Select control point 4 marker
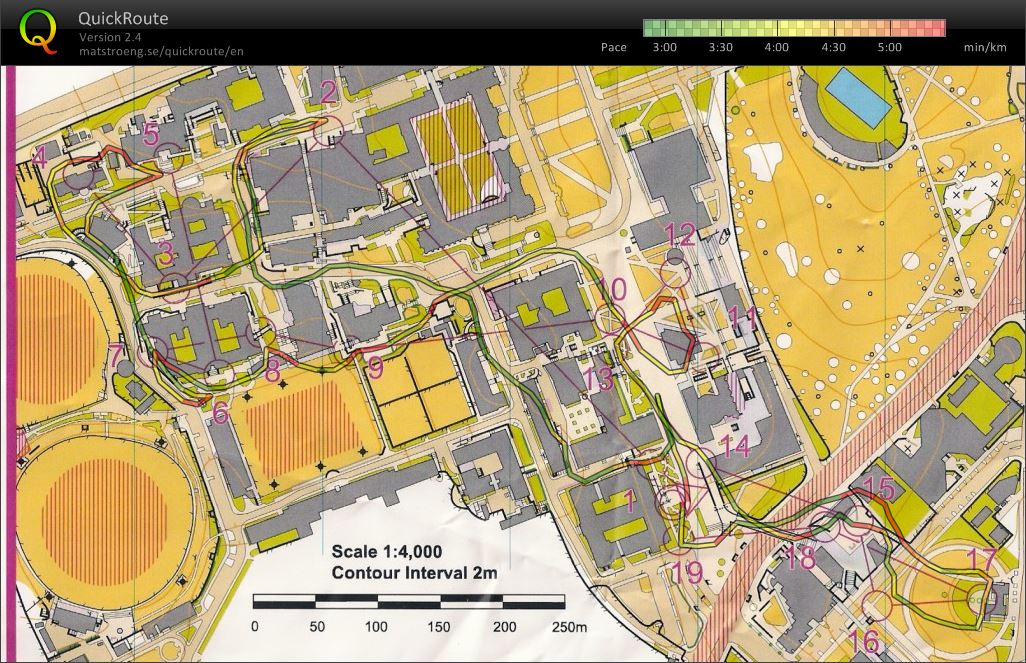 point(40,158)
